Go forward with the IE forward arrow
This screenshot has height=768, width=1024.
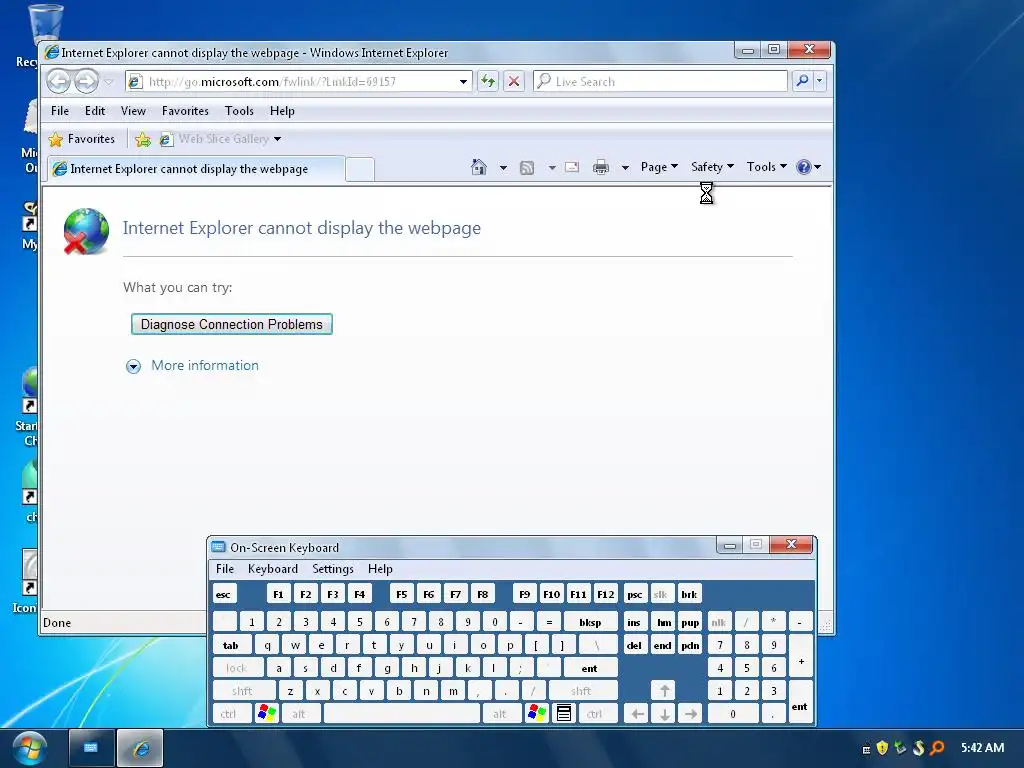(86, 82)
